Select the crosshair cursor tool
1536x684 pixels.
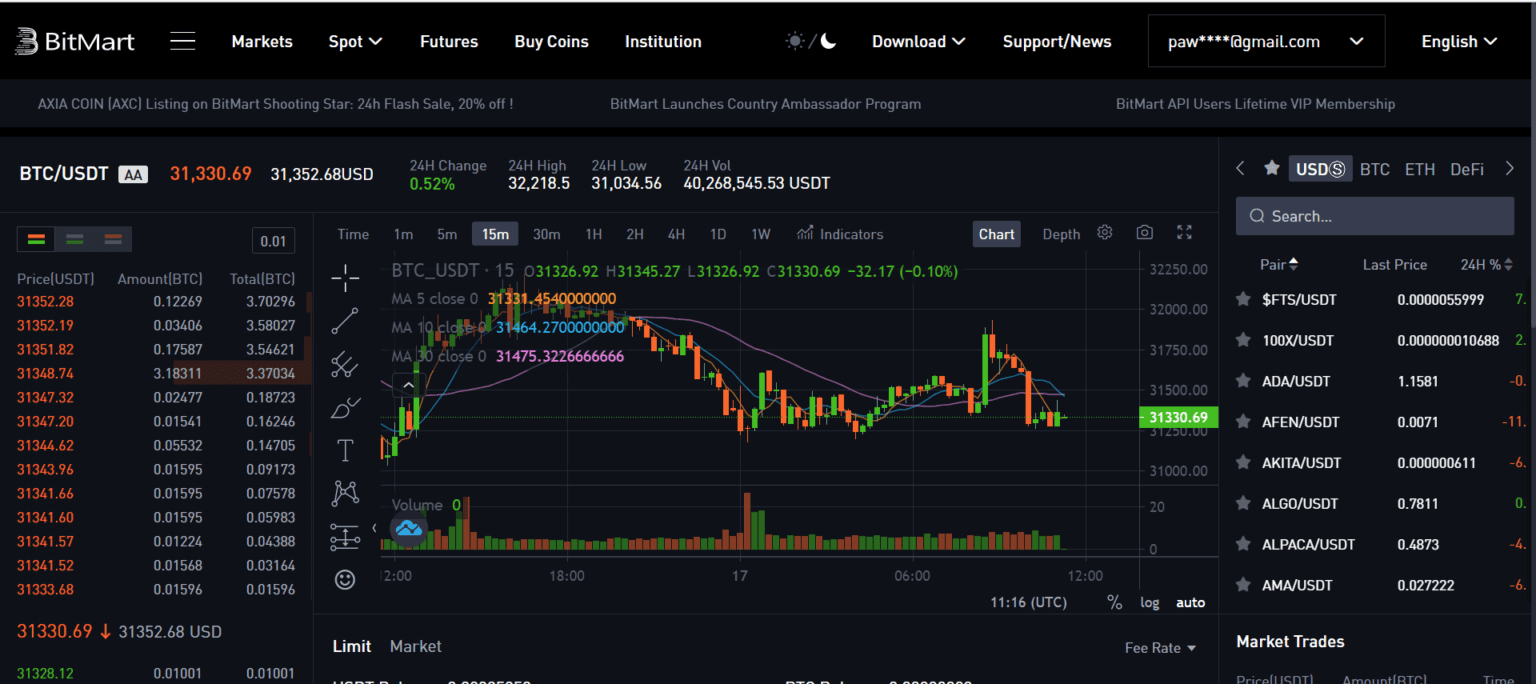coord(345,278)
